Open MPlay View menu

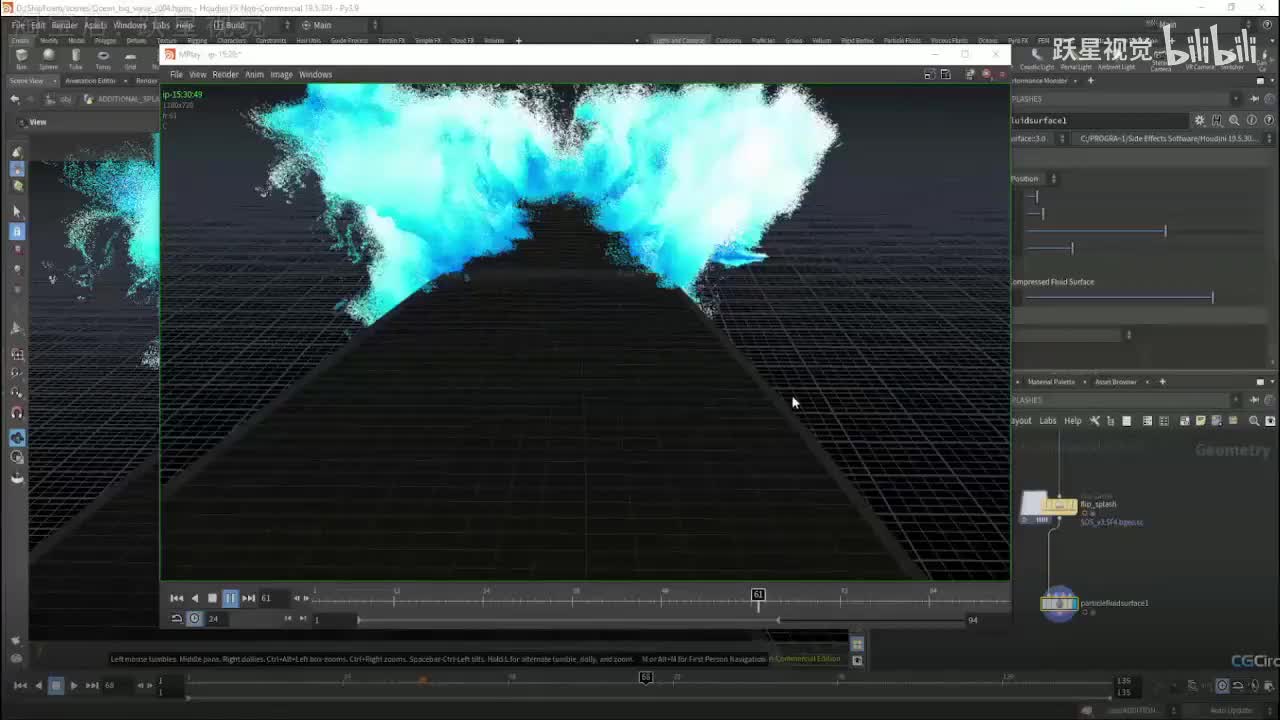[x=198, y=75]
